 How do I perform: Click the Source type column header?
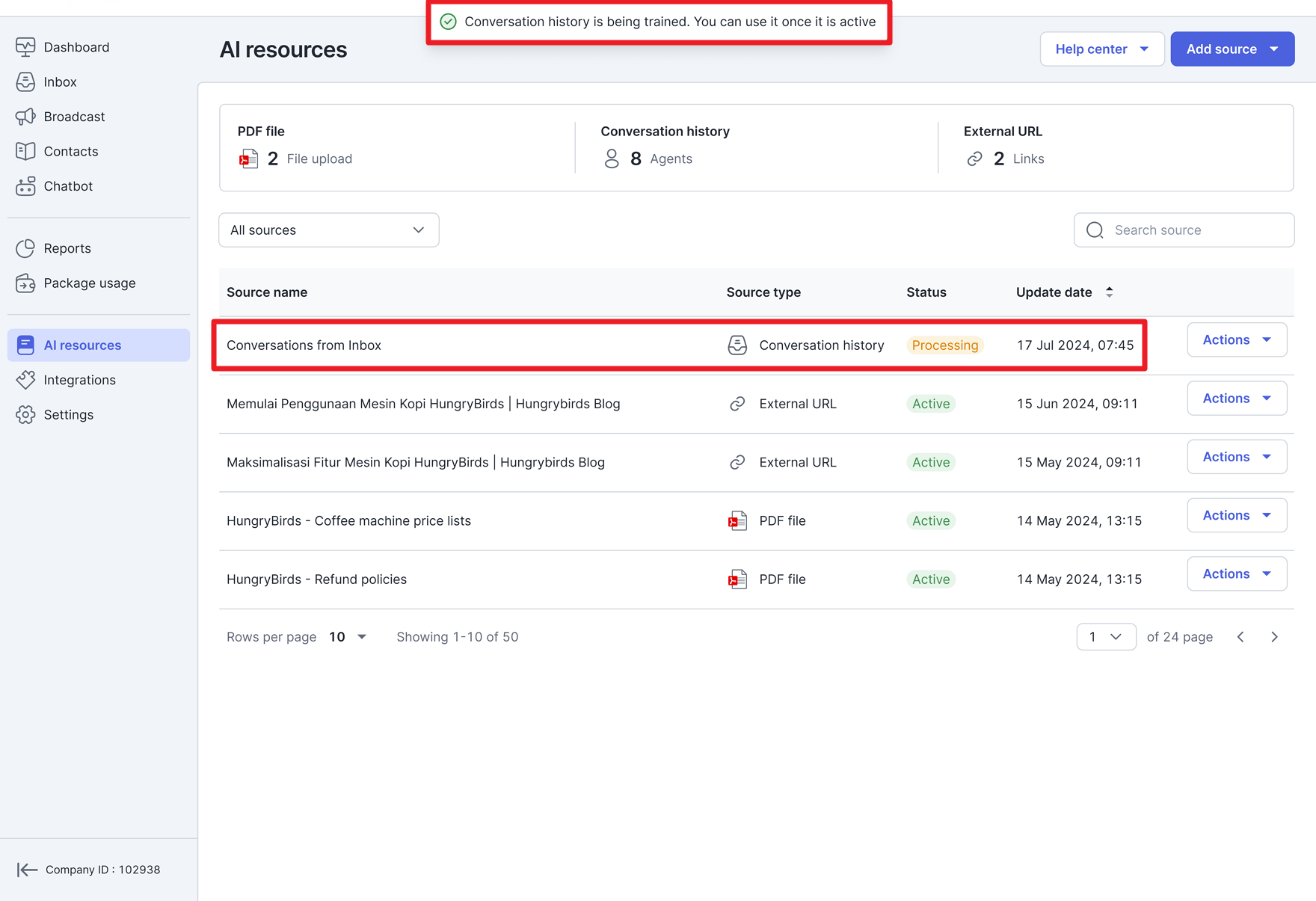[763, 292]
